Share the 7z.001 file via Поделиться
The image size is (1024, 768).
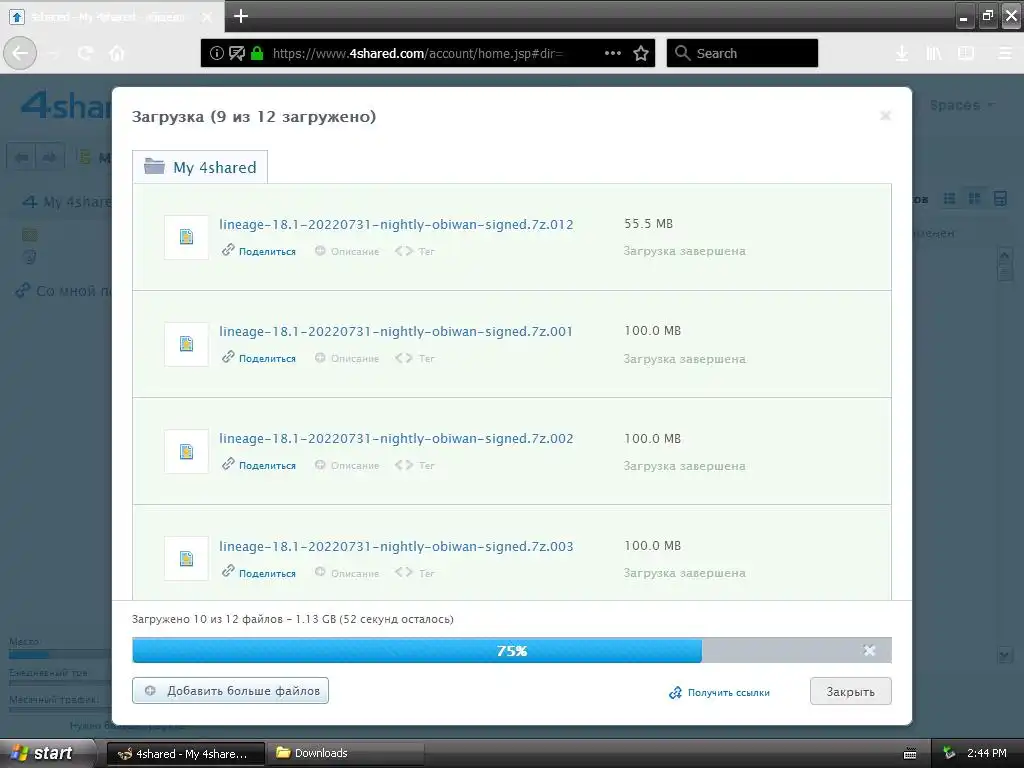[x=259, y=358]
